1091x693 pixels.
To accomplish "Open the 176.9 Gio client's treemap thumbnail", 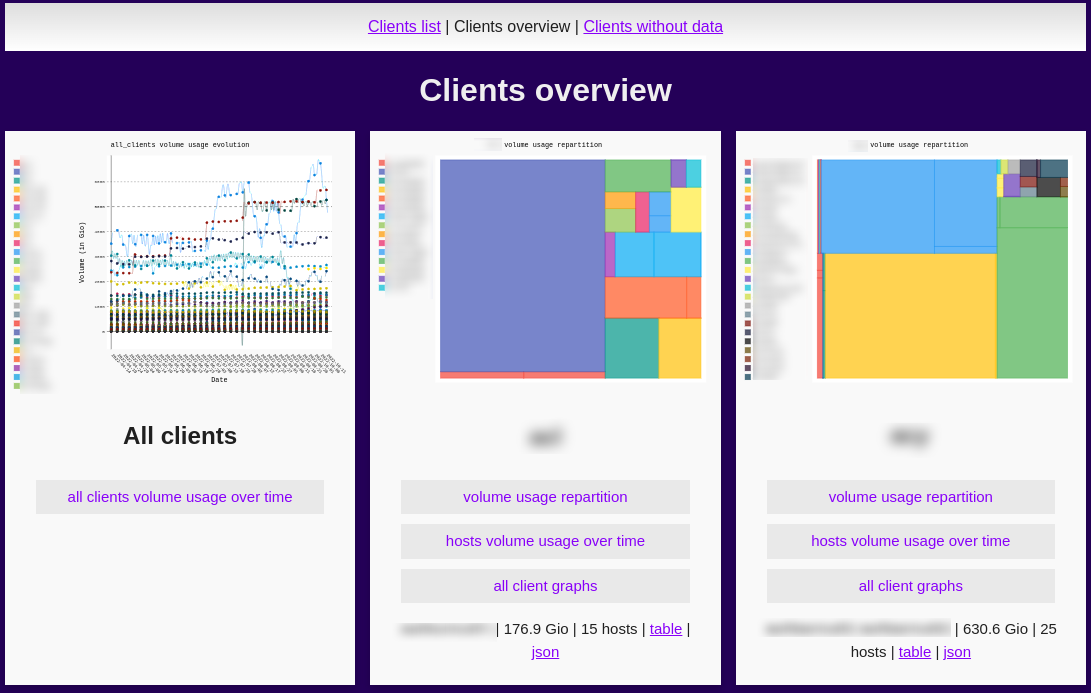I will click(x=546, y=262).
